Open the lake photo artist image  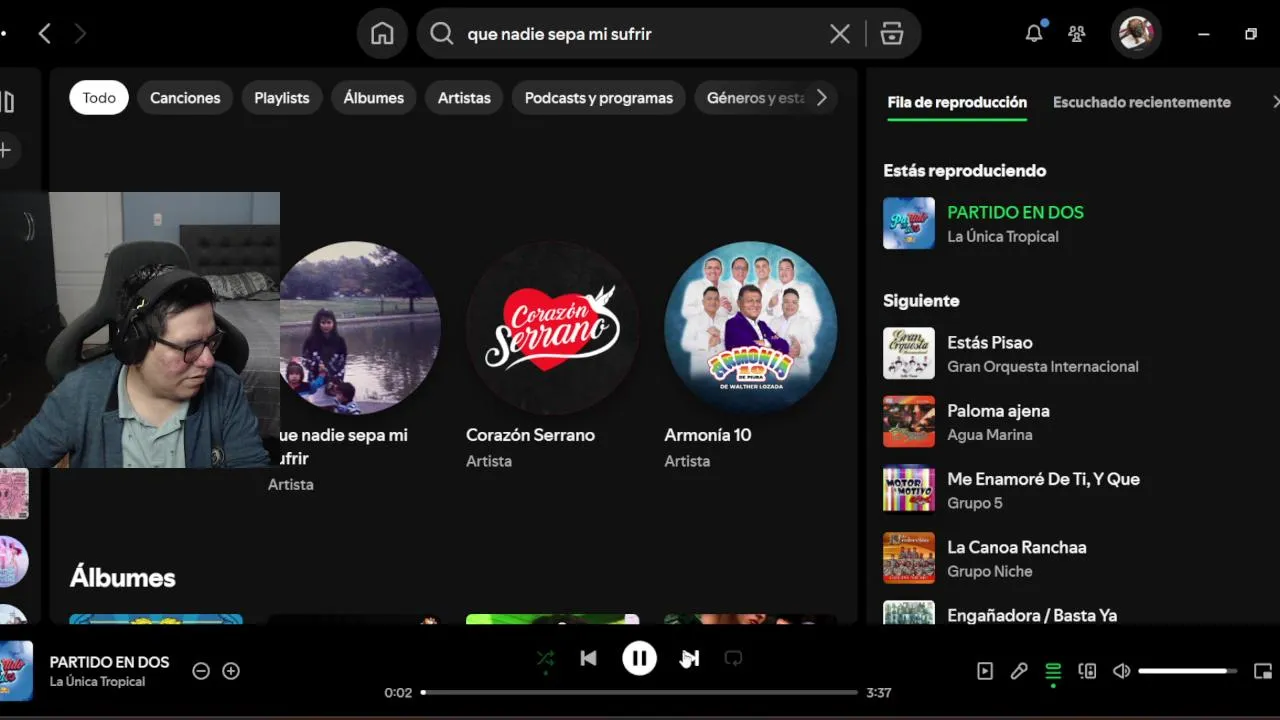360,328
